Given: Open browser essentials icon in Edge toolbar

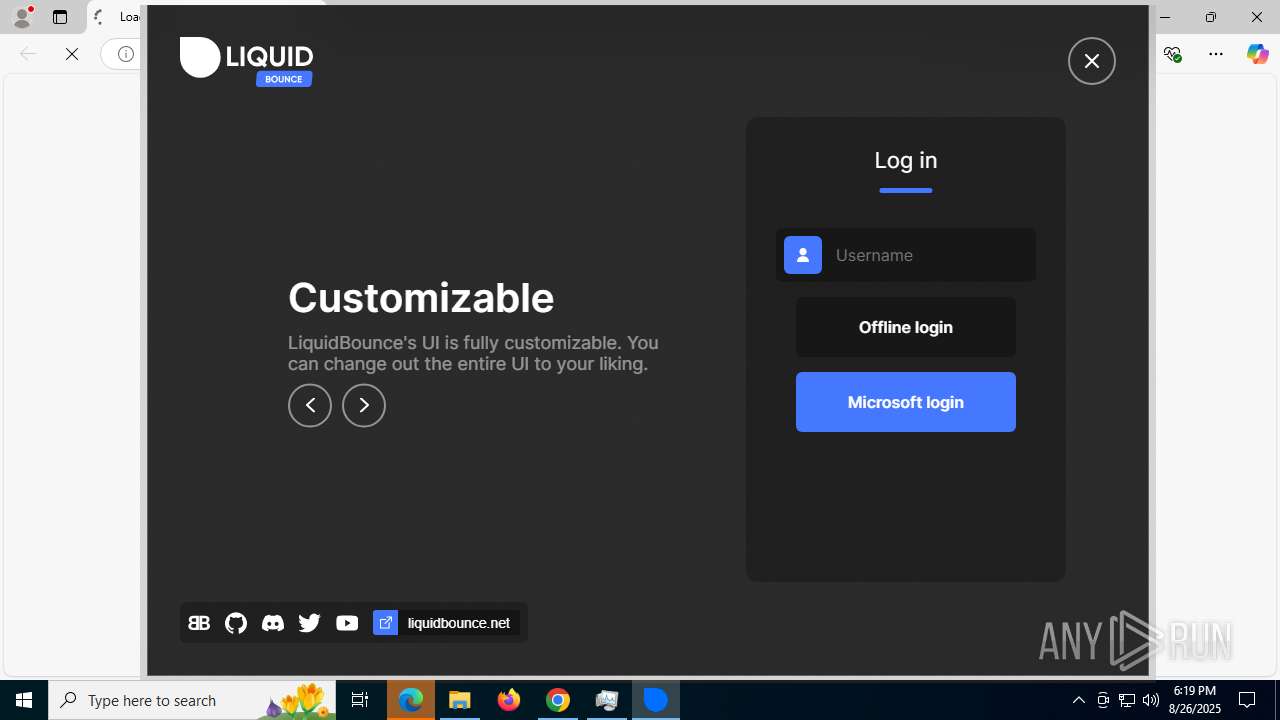Looking at the screenshot, I should pos(1173,54).
